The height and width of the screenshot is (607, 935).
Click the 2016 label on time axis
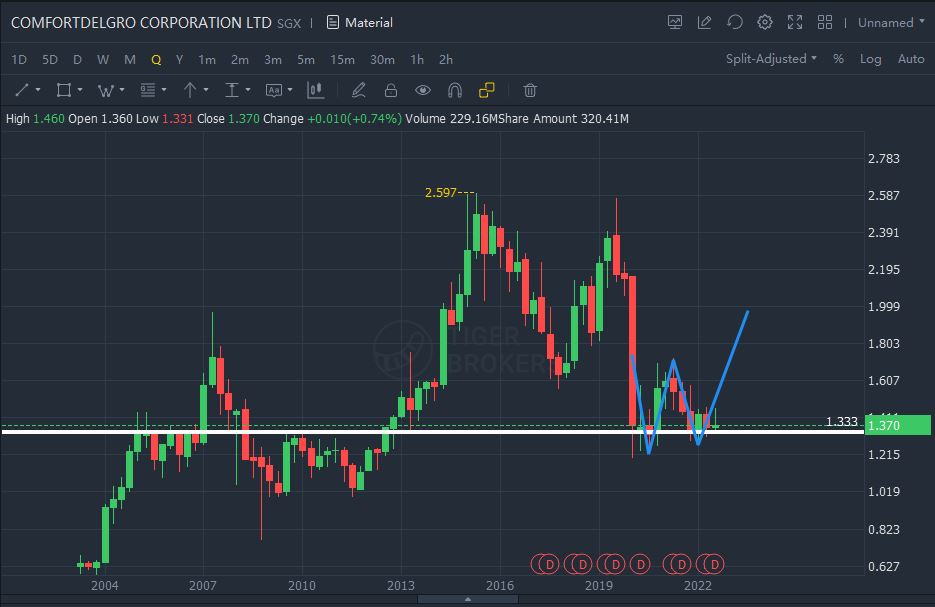[x=500, y=585]
